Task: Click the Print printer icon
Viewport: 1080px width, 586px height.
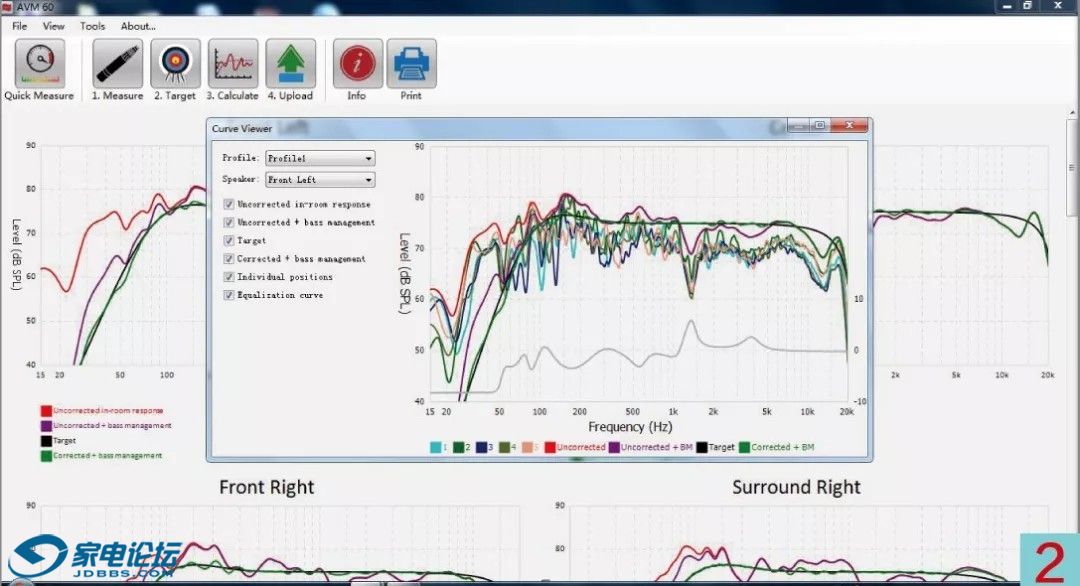Action: 411,63
